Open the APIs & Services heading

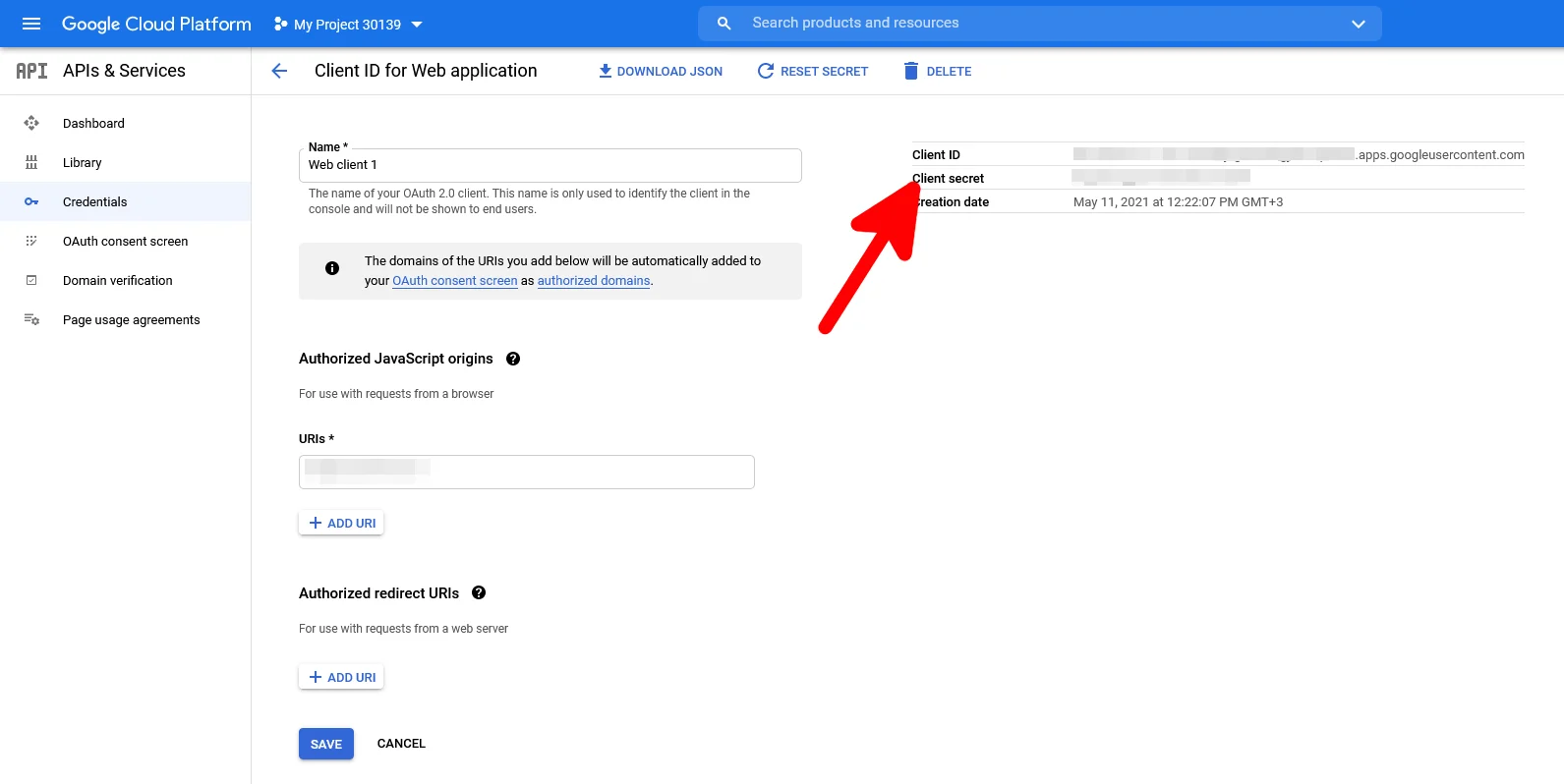pyautogui.click(x=124, y=71)
